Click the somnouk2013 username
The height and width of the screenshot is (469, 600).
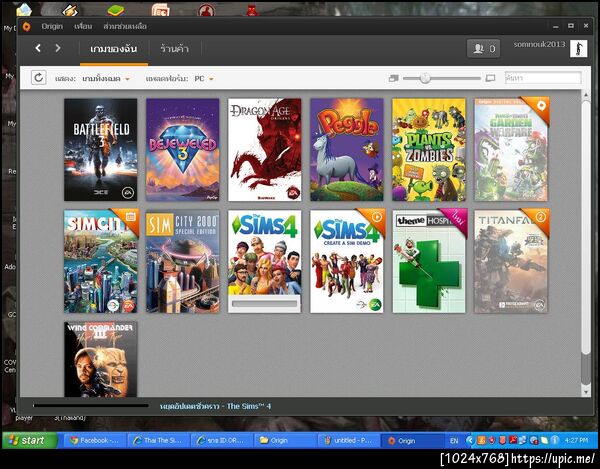tap(539, 44)
